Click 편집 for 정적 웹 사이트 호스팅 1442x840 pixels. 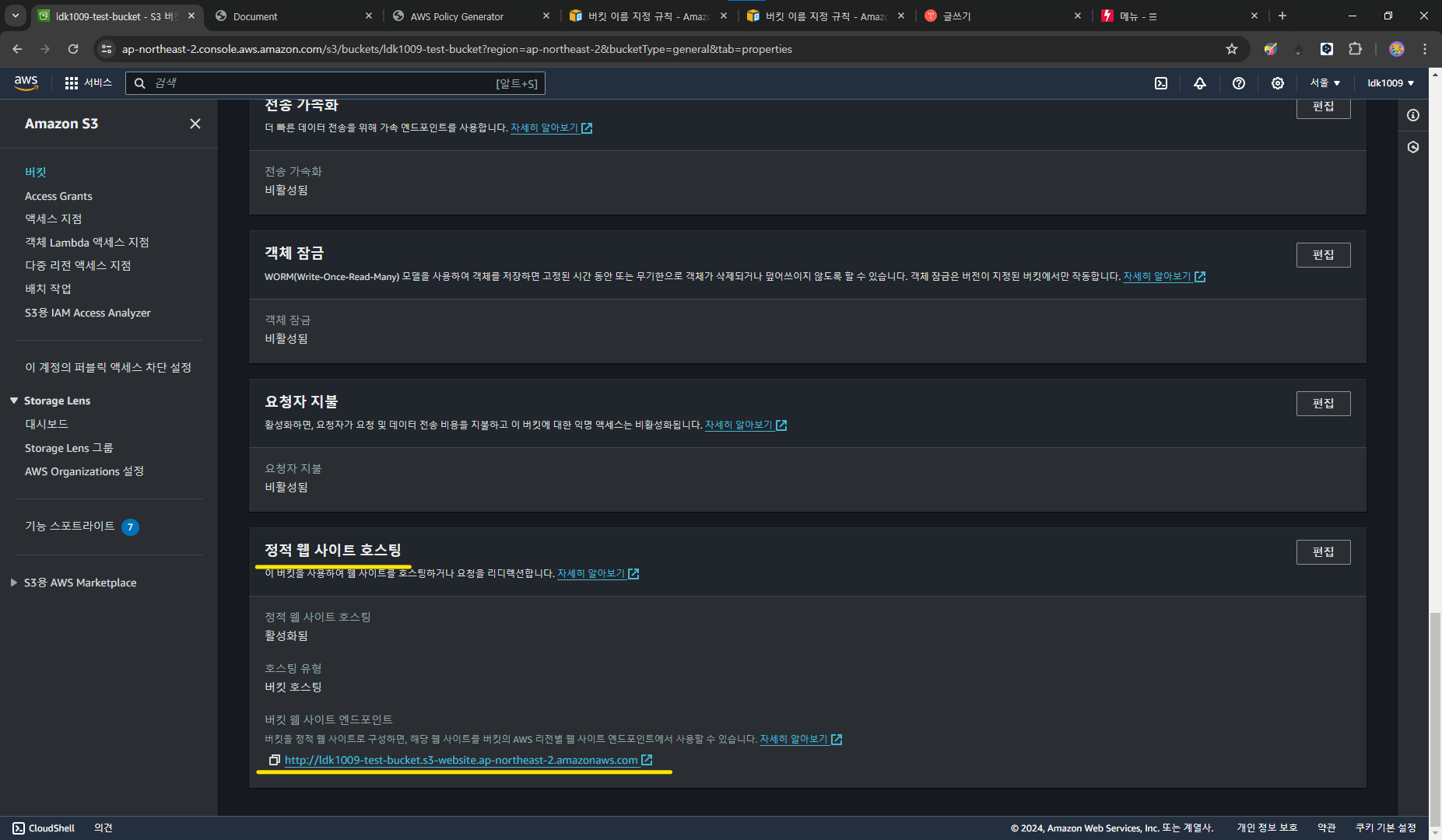click(1323, 552)
